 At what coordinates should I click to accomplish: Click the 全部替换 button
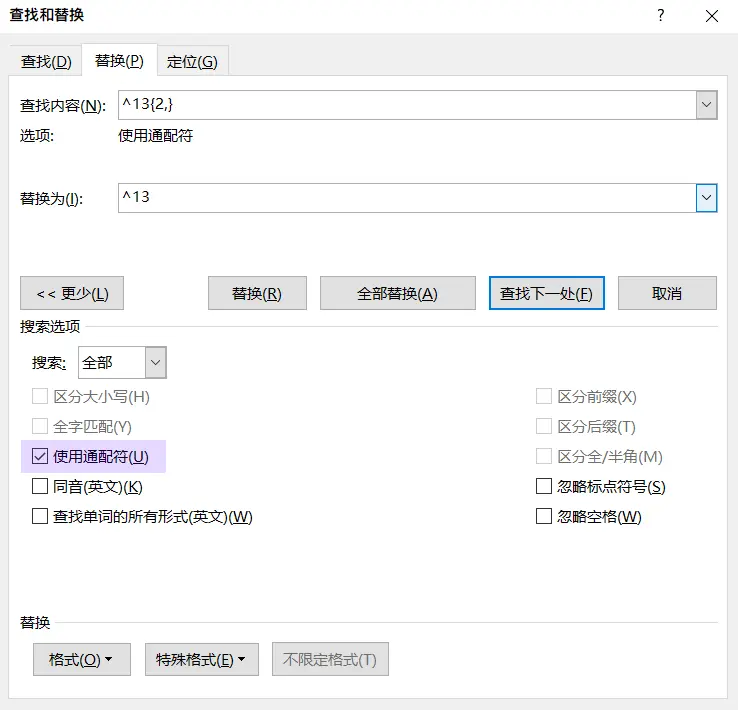(397, 293)
